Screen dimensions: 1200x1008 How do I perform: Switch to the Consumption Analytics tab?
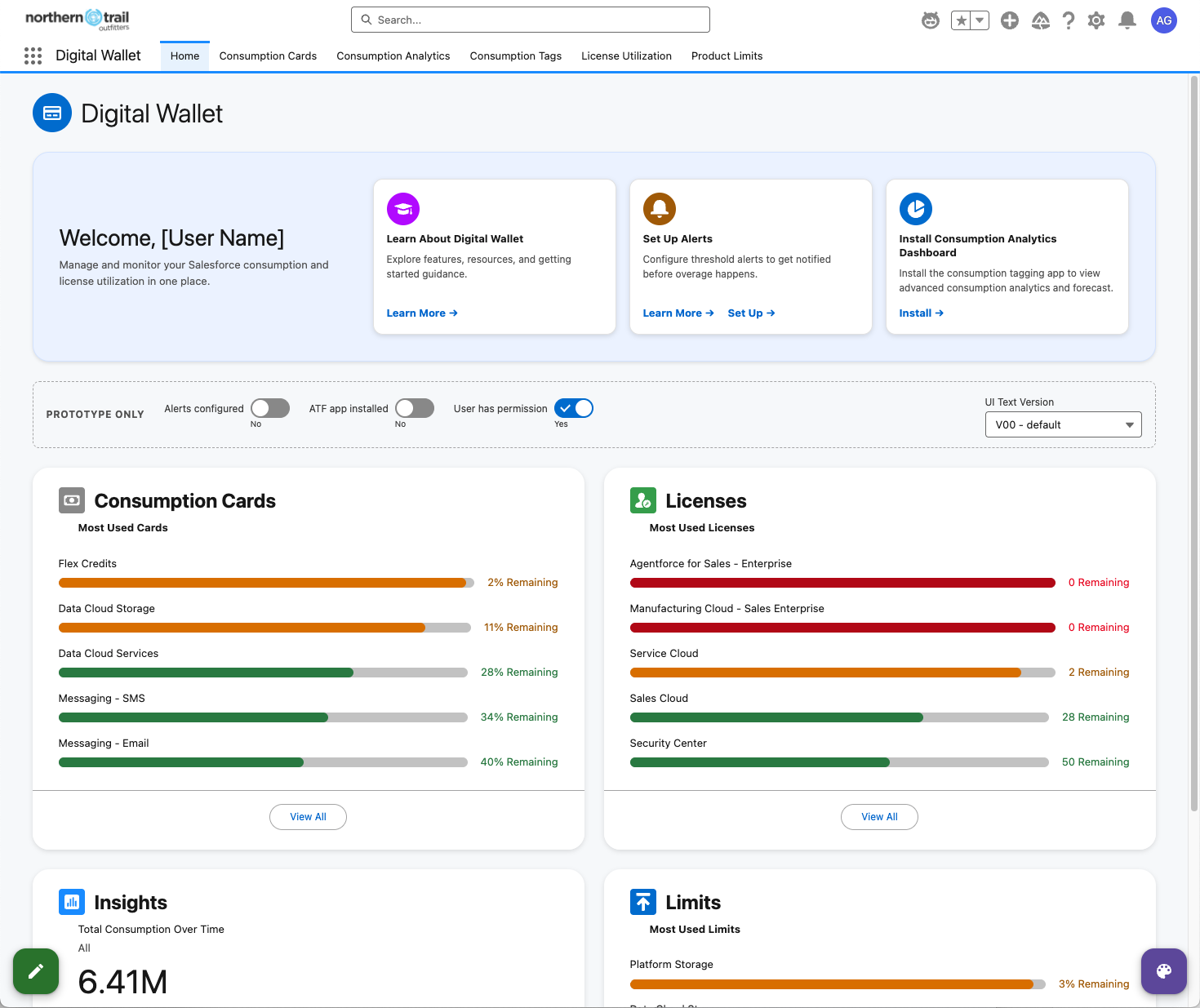point(393,56)
